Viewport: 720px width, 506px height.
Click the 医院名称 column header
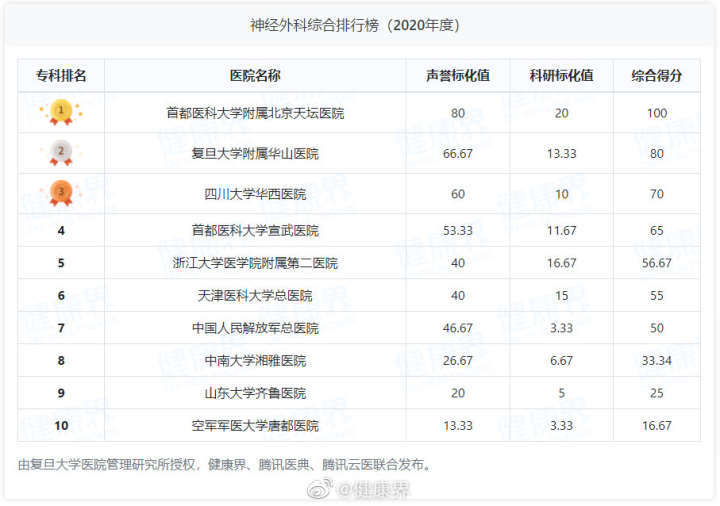click(255, 75)
